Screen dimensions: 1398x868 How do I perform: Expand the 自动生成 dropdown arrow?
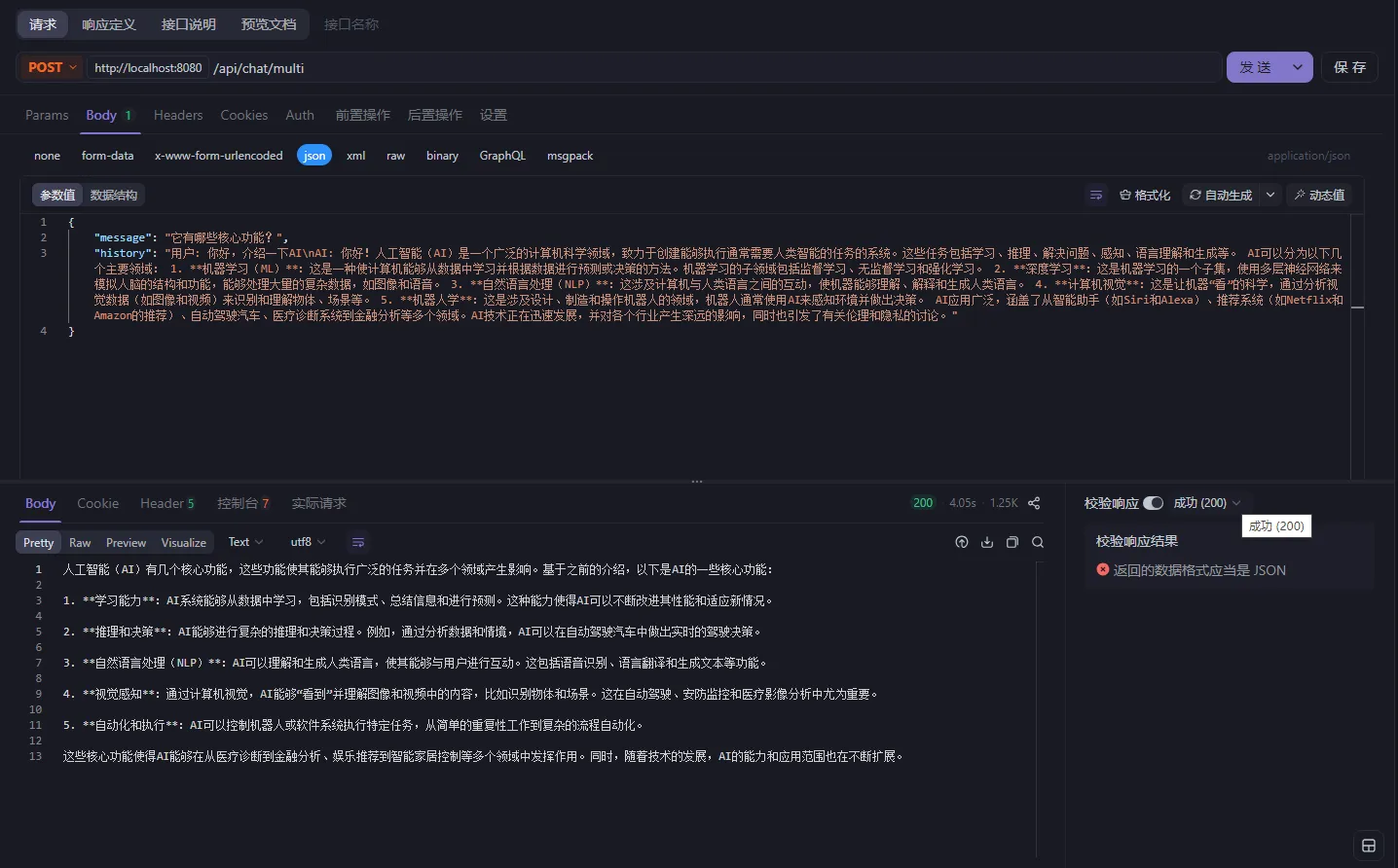click(x=1269, y=195)
